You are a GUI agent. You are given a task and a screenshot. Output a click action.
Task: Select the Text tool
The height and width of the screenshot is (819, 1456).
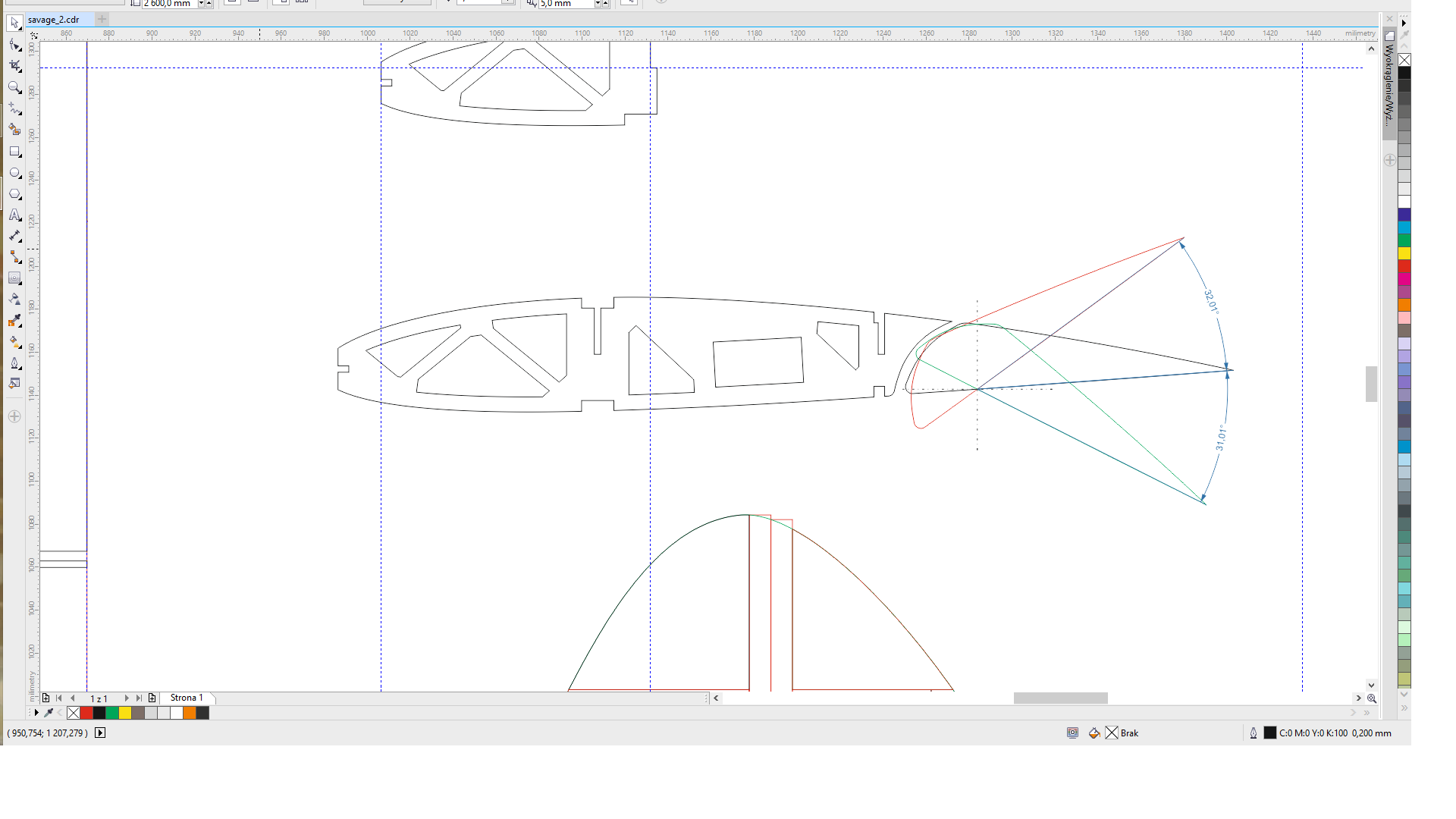[14, 215]
